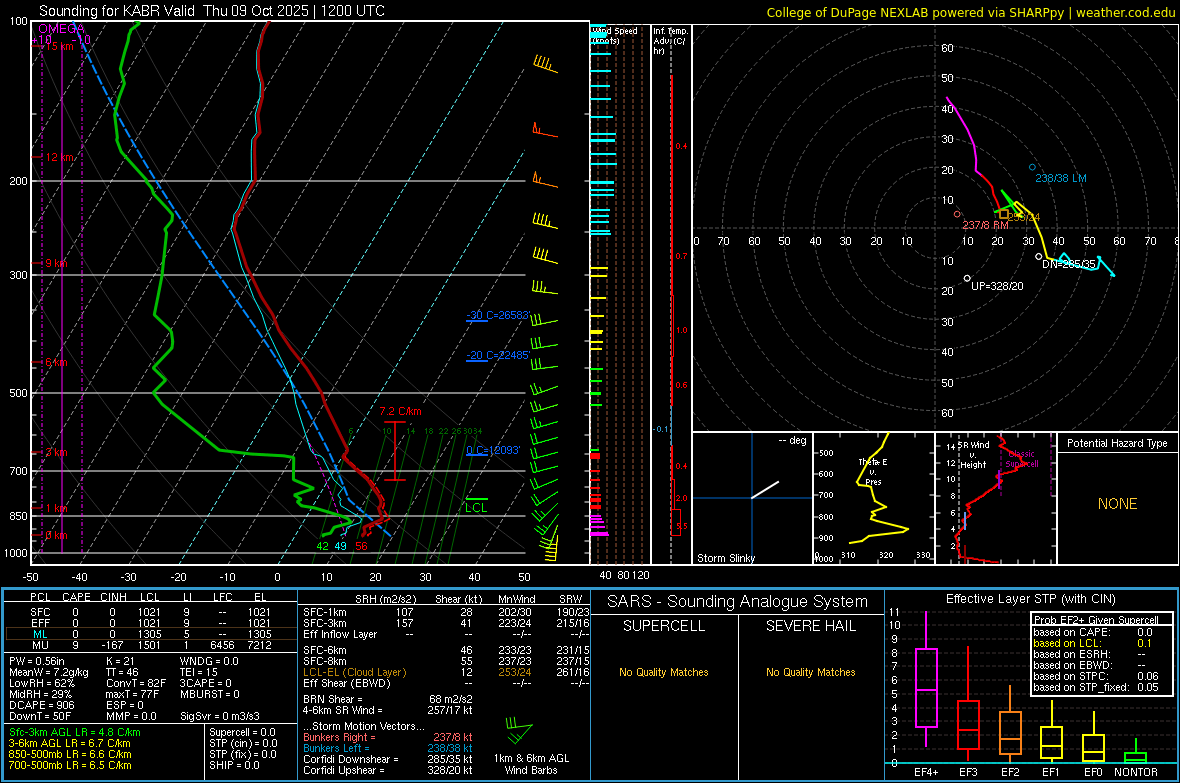Click the ConvT = 82F value

pyautogui.click(x=136, y=683)
